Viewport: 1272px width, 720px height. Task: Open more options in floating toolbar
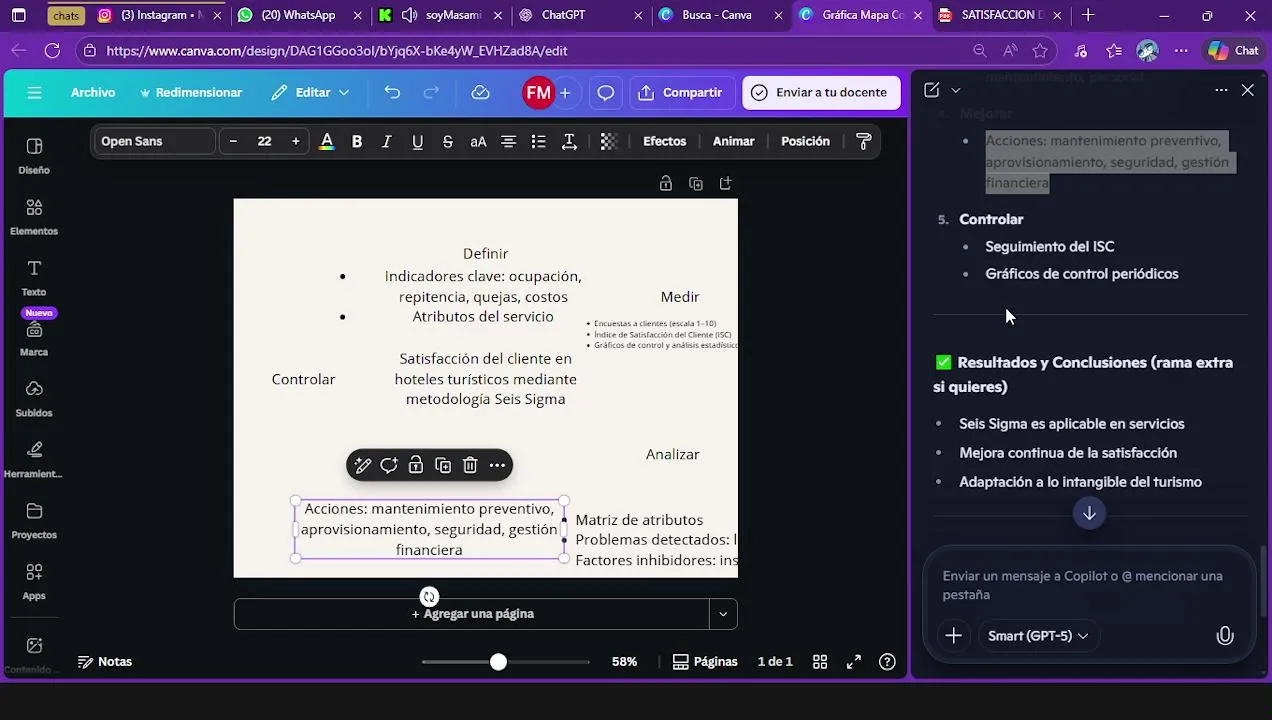click(x=497, y=465)
